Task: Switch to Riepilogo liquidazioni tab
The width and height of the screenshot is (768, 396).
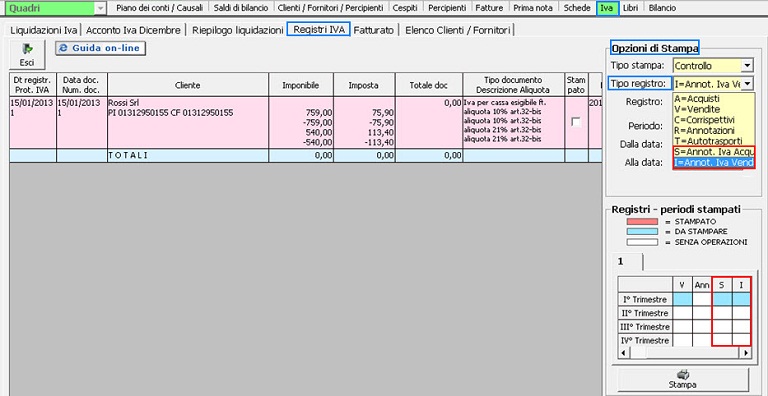Action: [x=238, y=30]
